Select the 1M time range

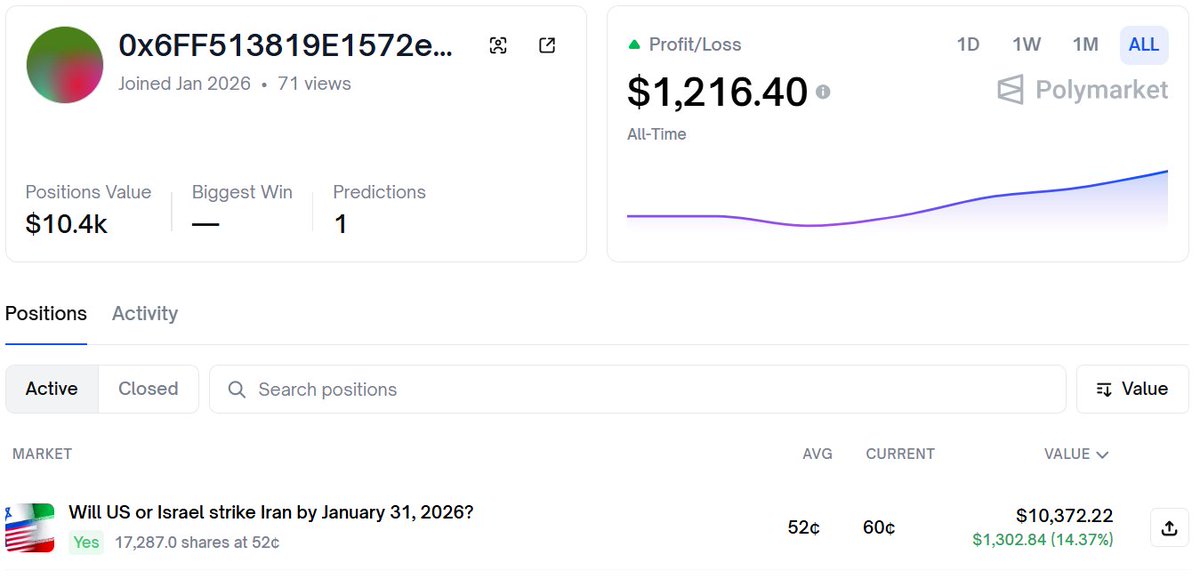tap(1085, 44)
